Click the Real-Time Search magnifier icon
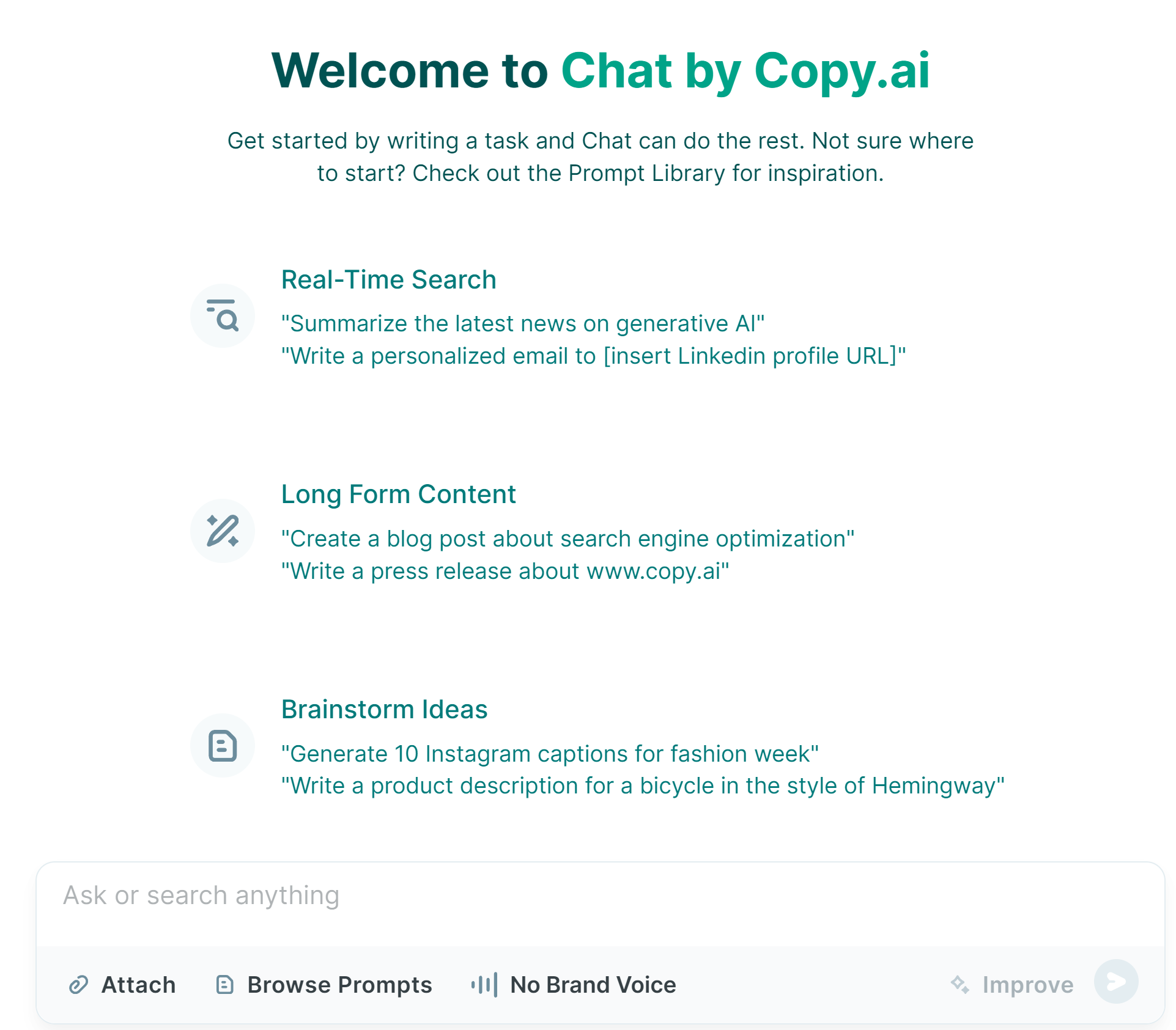The image size is (1176, 1030). pos(223,315)
